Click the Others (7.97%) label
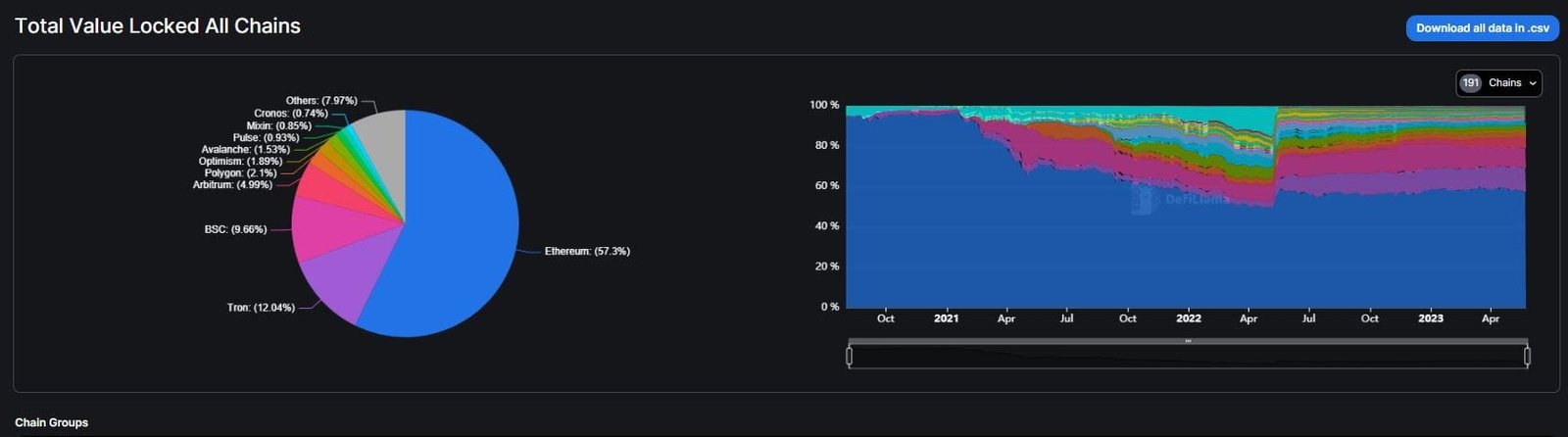Image resolution: width=1568 pixels, height=437 pixels. click(x=321, y=101)
